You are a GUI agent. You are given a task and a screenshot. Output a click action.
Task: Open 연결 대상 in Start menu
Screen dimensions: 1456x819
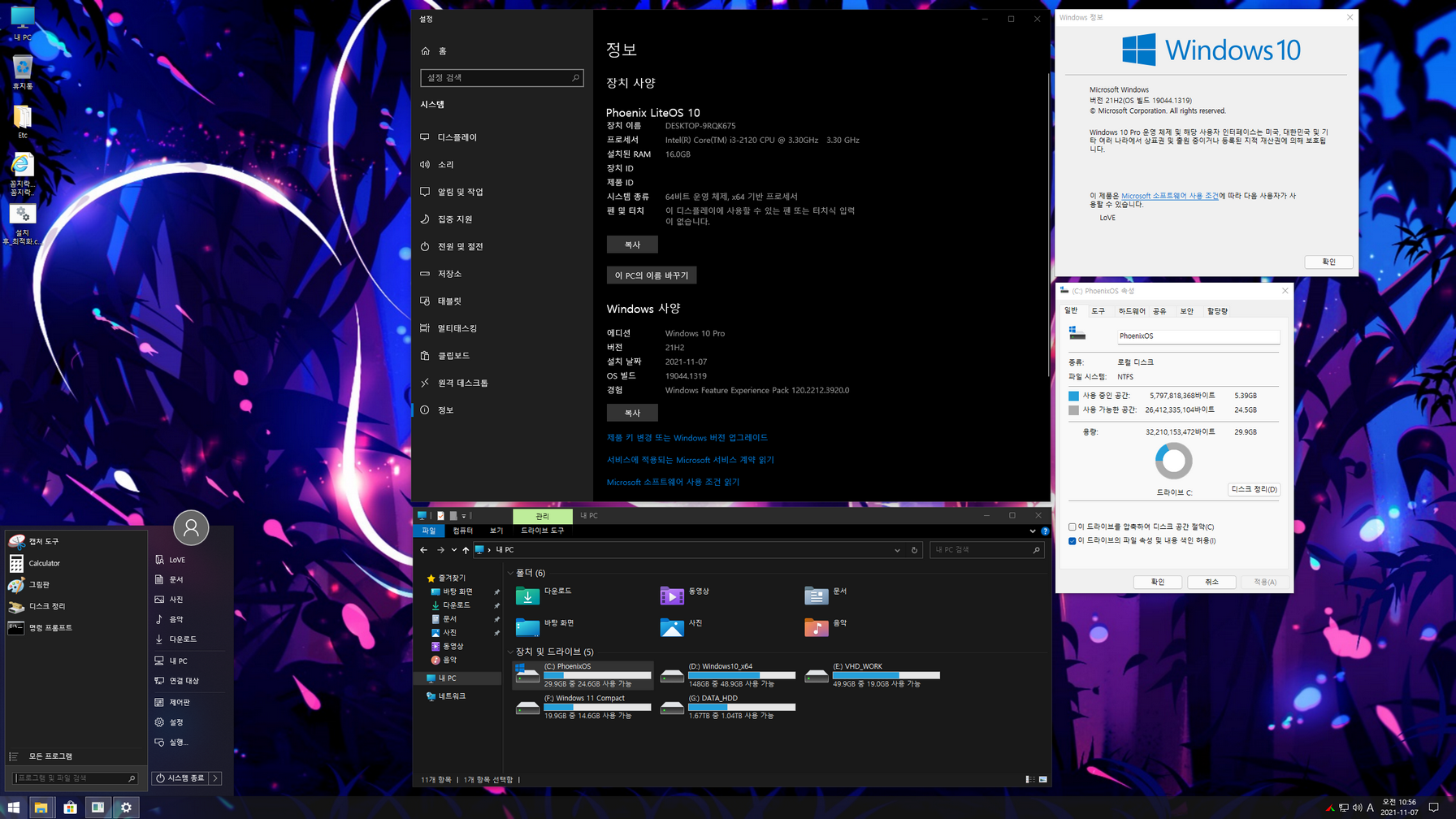pyautogui.click(x=189, y=681)
